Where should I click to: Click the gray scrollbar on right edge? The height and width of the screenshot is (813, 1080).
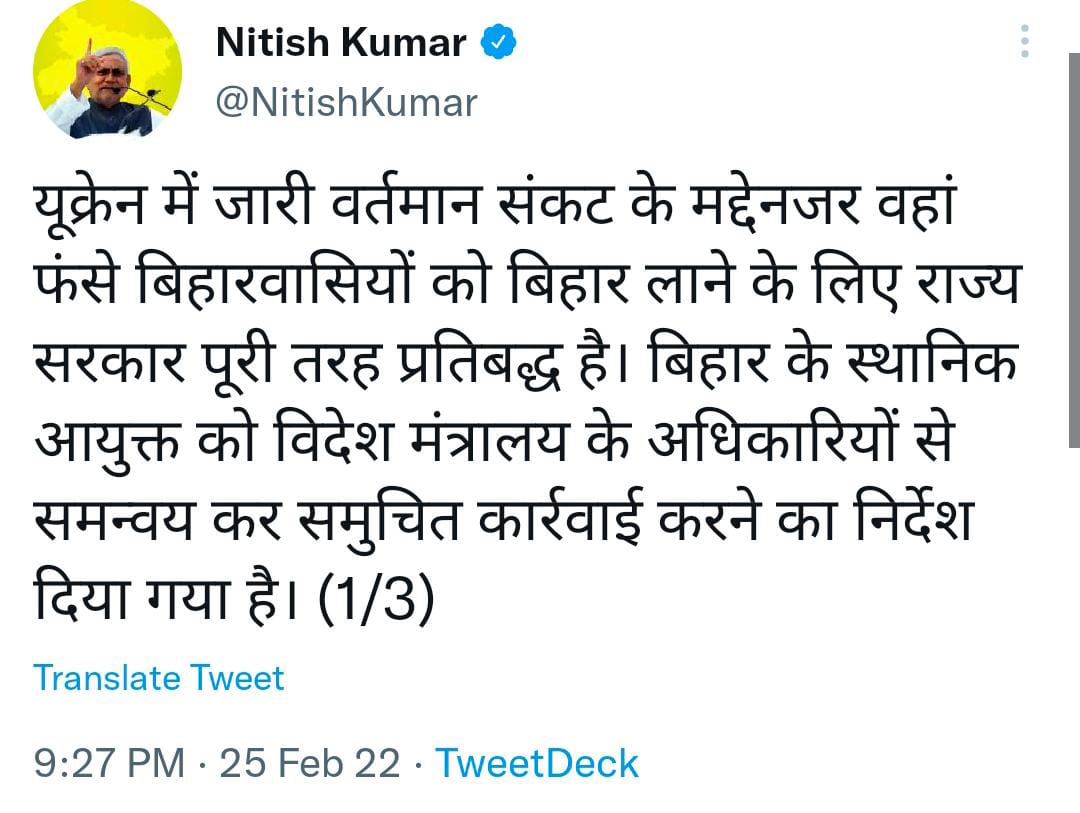point(1074,250)
